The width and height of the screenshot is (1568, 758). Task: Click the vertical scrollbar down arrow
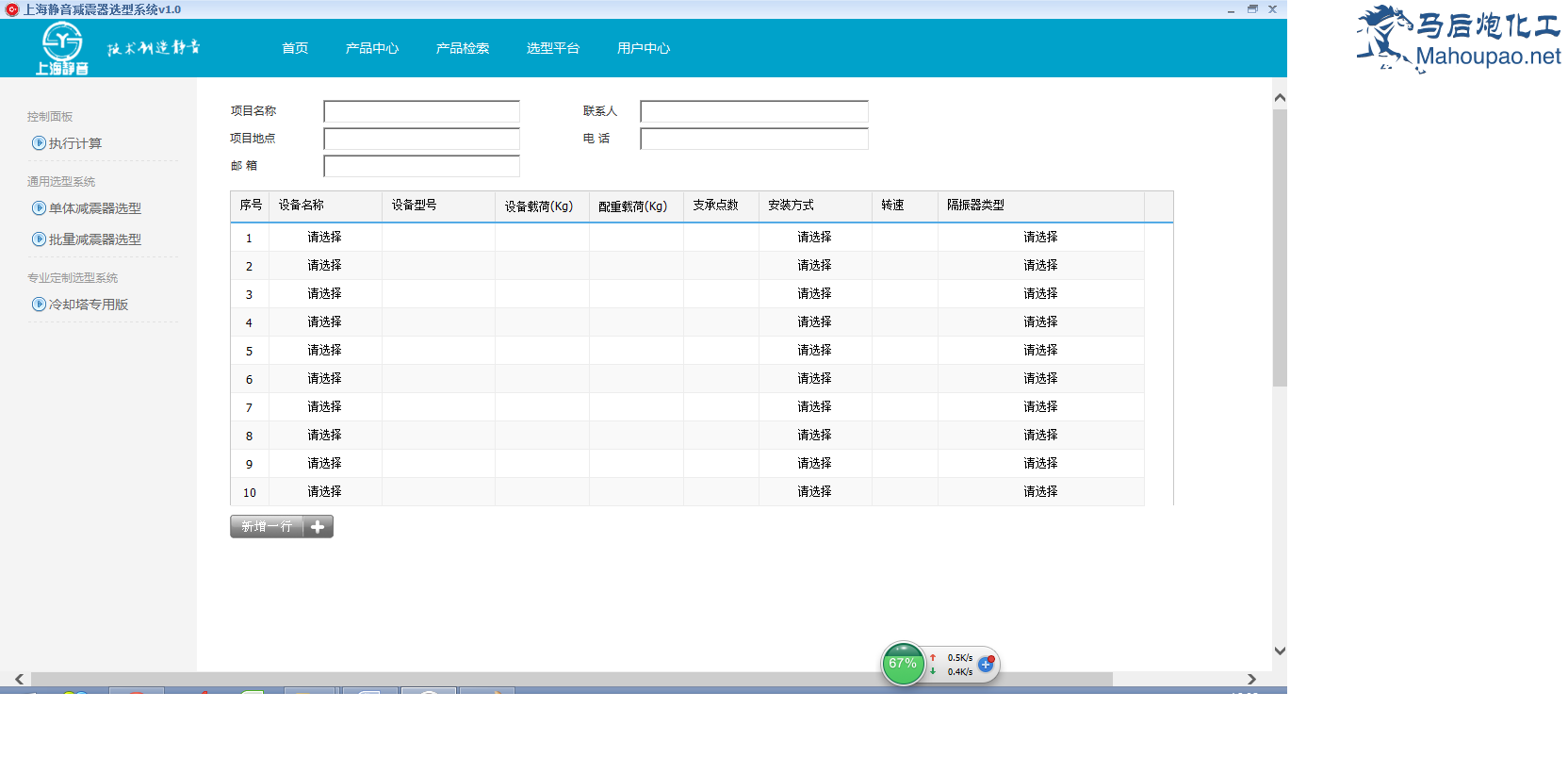[1280, 651]
